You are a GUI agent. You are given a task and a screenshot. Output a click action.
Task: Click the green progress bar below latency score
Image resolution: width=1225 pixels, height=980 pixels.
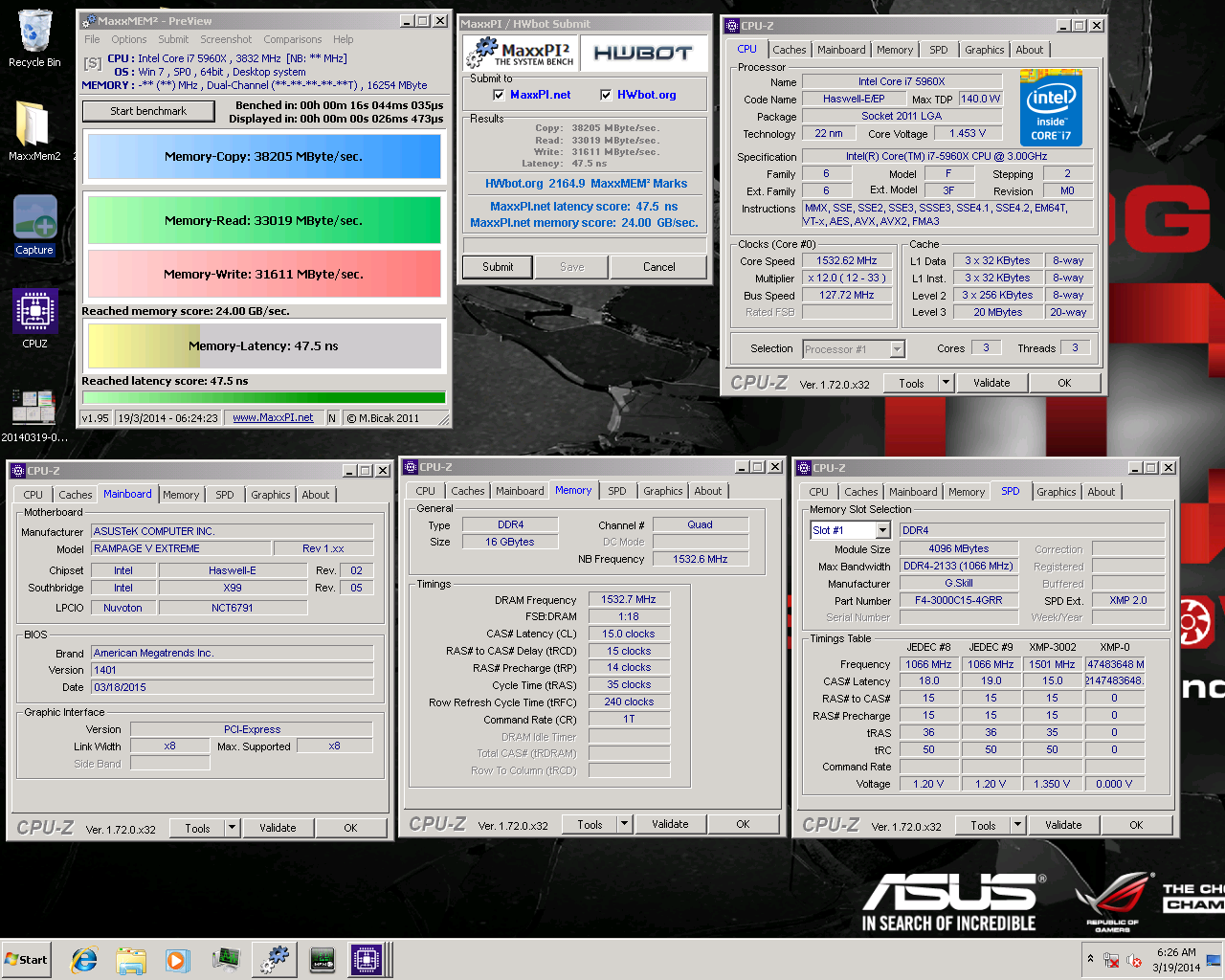(263, 397)
